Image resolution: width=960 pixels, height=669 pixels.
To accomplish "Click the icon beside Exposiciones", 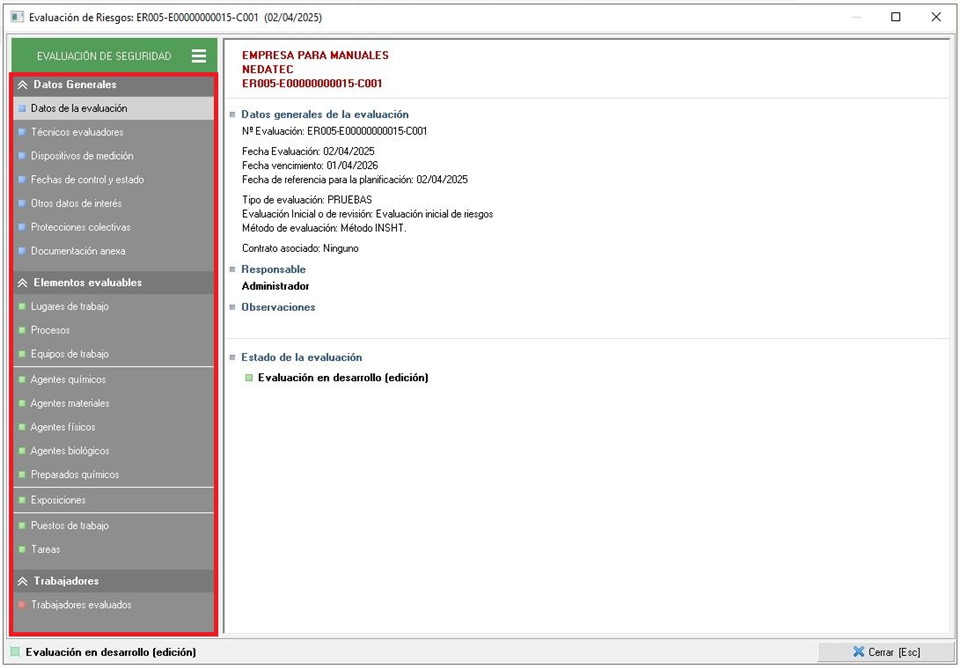I will click(x=21, y=500).
